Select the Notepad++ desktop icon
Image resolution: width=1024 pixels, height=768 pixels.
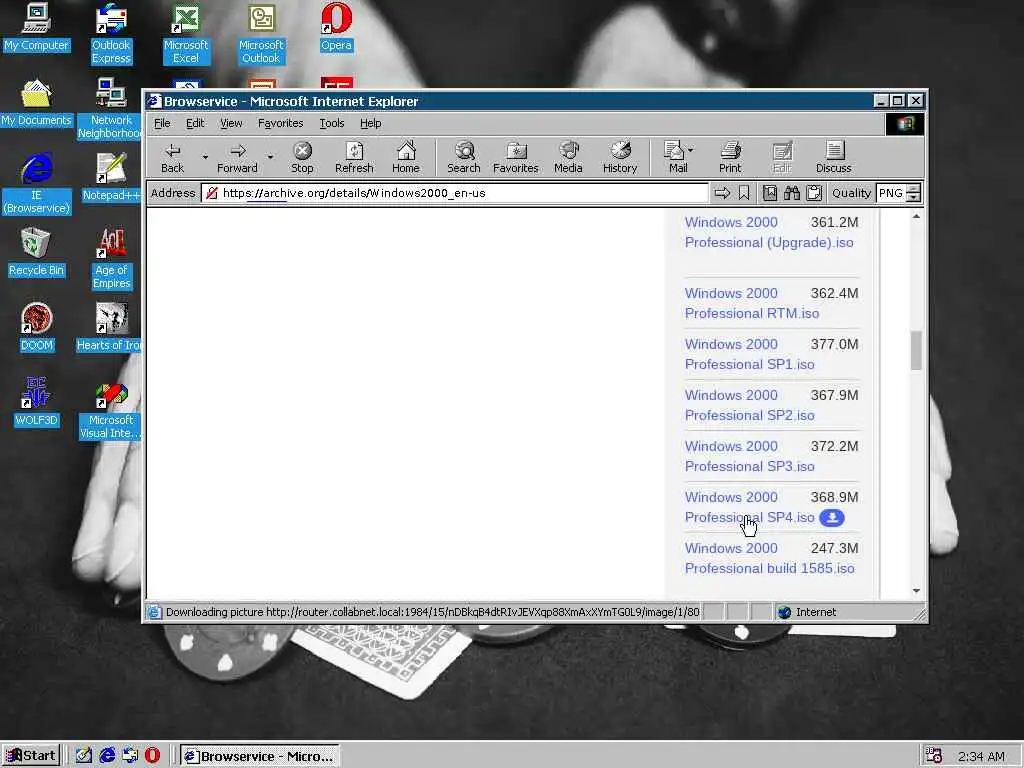(x=111, y=178)
